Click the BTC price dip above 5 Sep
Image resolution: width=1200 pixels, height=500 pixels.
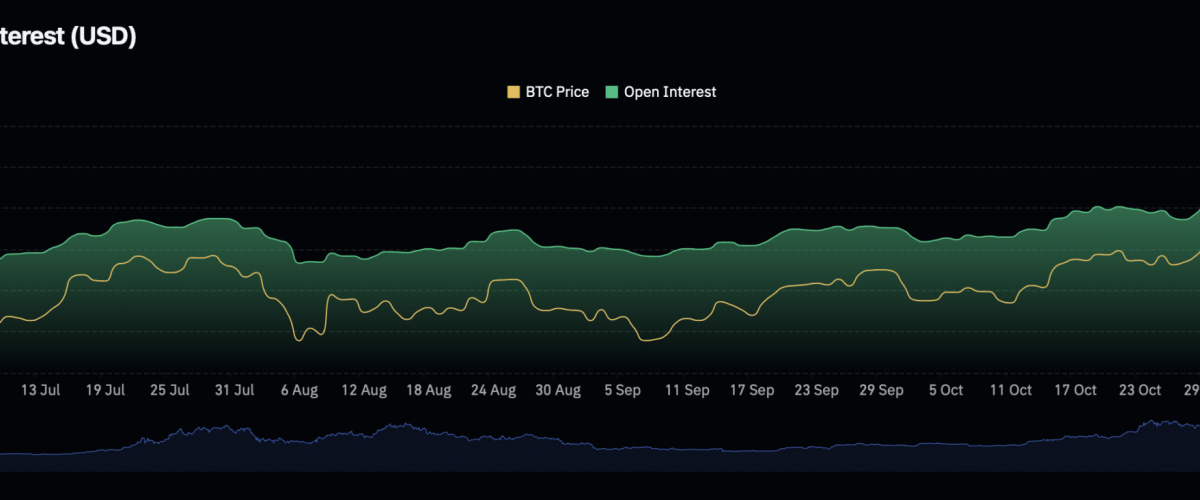pos(646,340)
